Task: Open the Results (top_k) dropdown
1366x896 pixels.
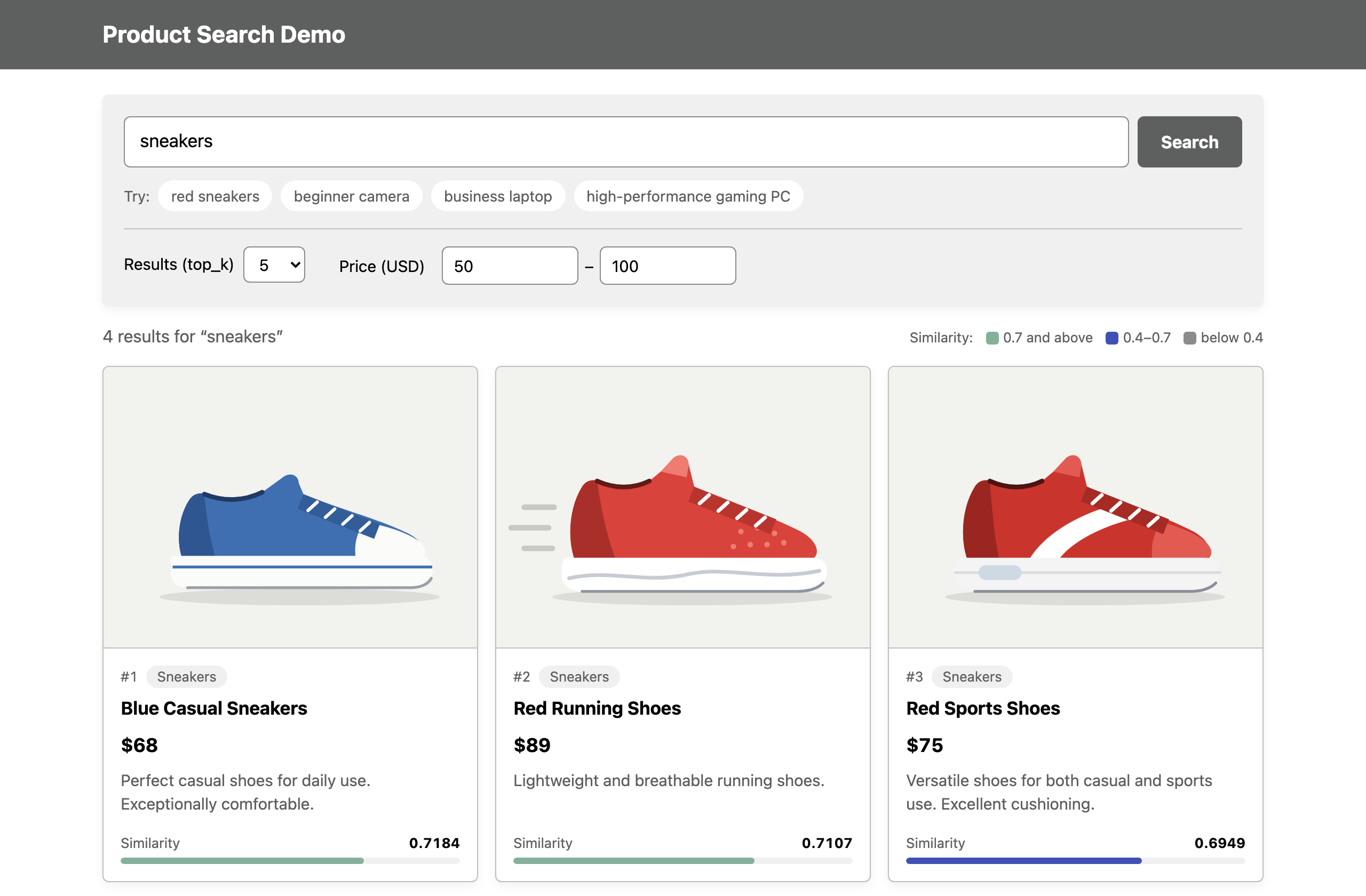Action: tap(274, 265)
